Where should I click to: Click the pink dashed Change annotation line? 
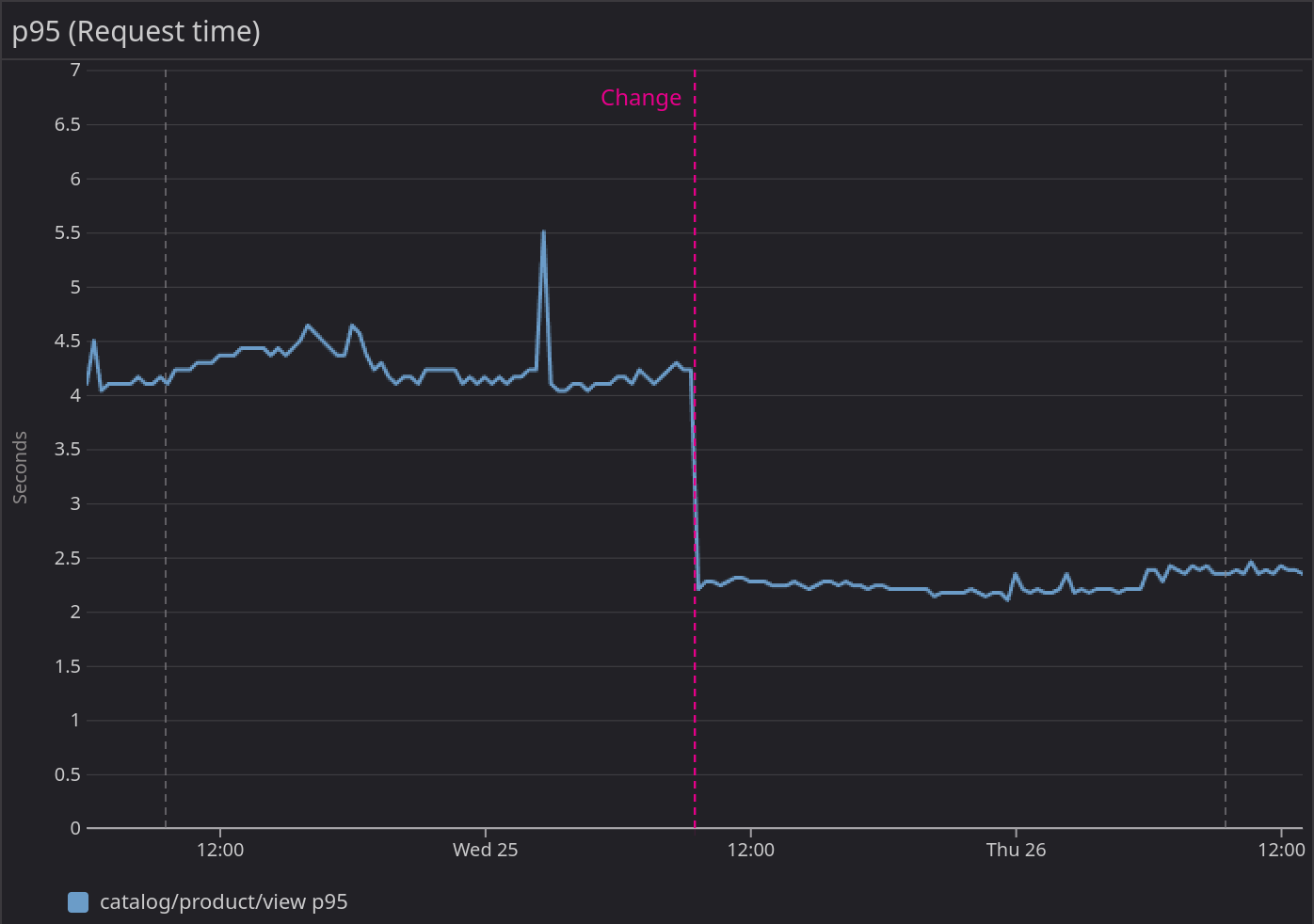click(x=695, y=282)
